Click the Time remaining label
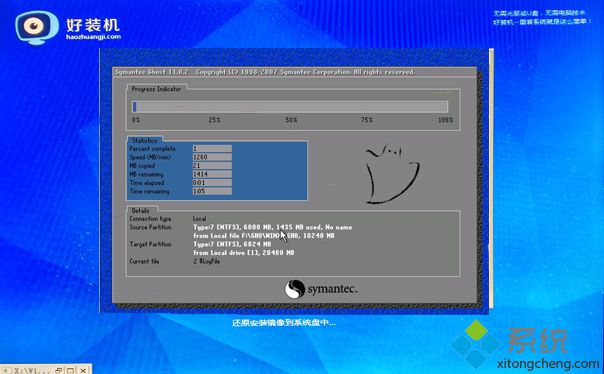The image size is (604, 374). click(149, 191)
